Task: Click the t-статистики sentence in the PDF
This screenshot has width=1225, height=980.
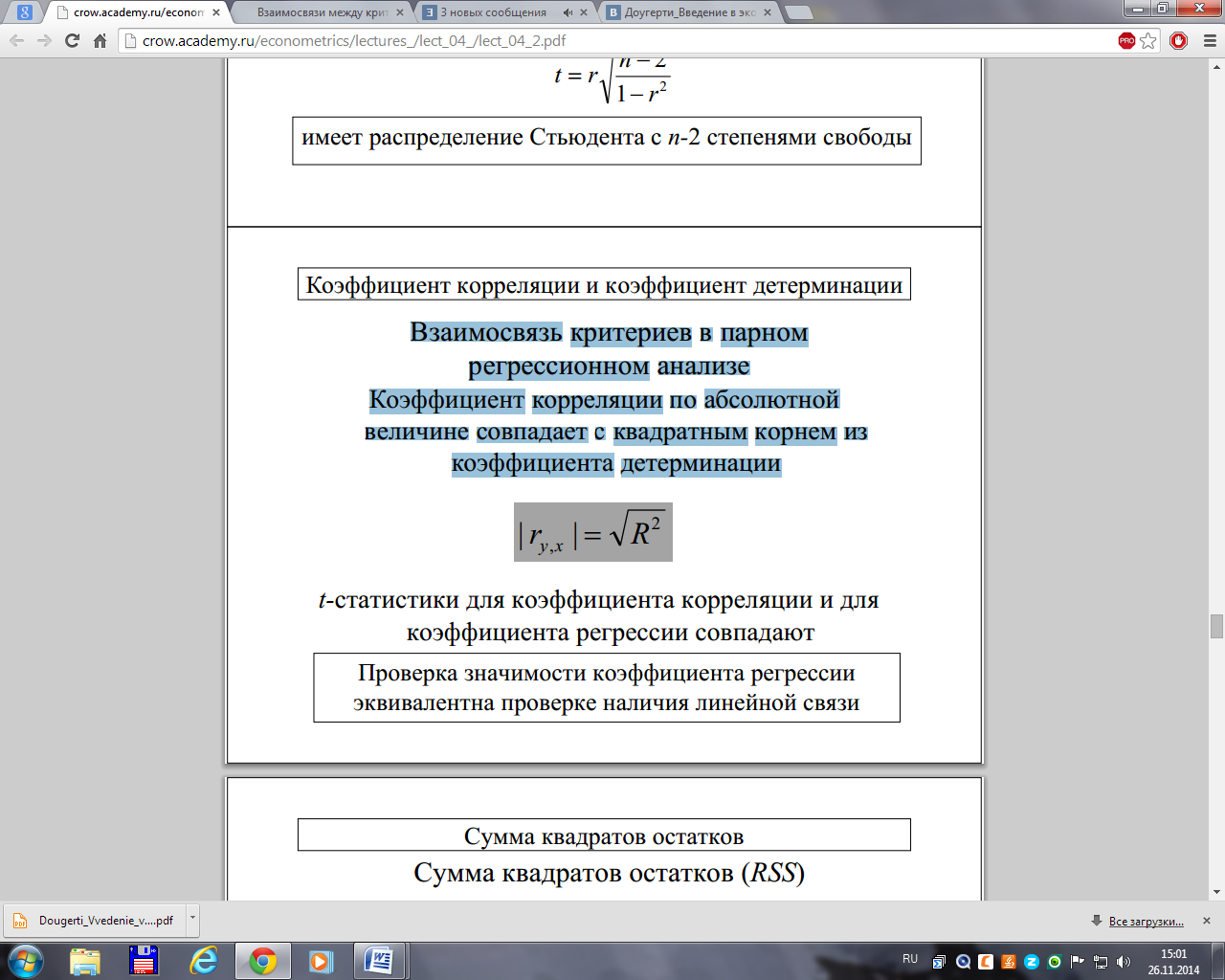Action: tap(599, 616)
